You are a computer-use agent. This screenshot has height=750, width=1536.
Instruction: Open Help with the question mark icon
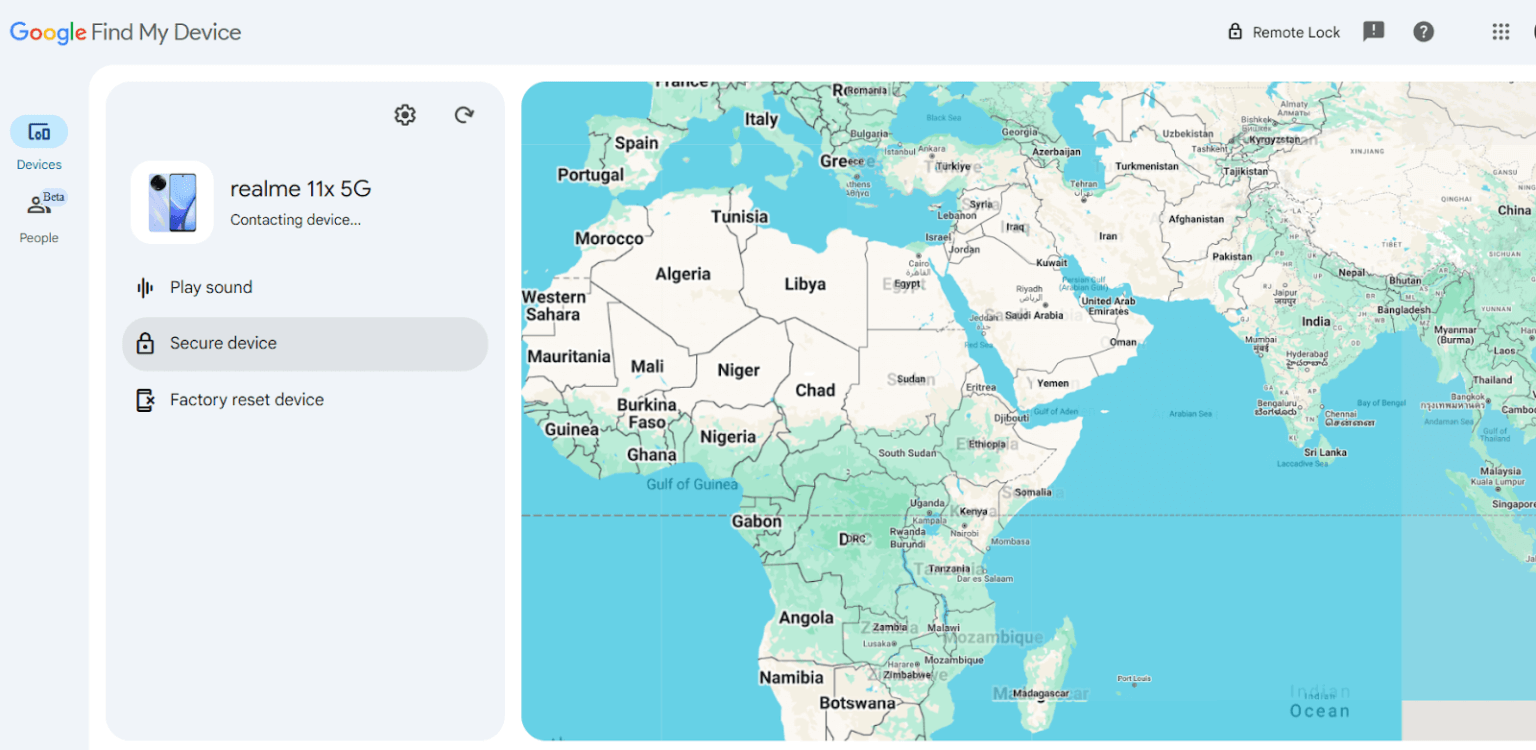[x=1424, y=31]
